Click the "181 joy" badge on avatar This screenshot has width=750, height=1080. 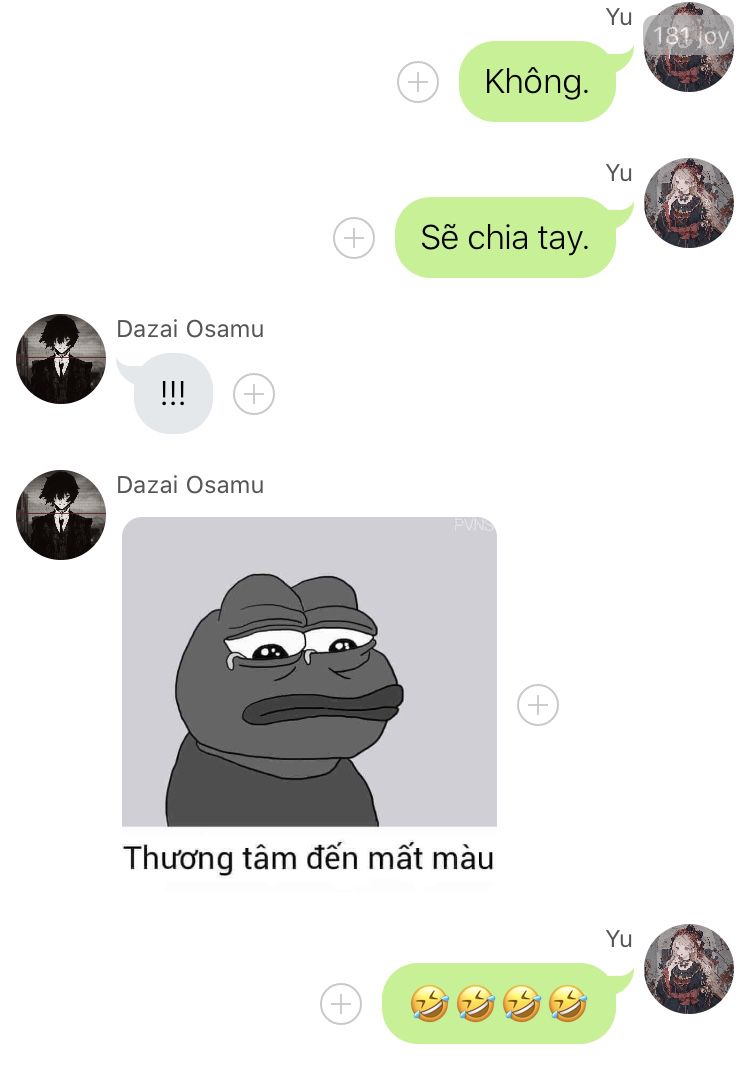[x=689, y=35]
